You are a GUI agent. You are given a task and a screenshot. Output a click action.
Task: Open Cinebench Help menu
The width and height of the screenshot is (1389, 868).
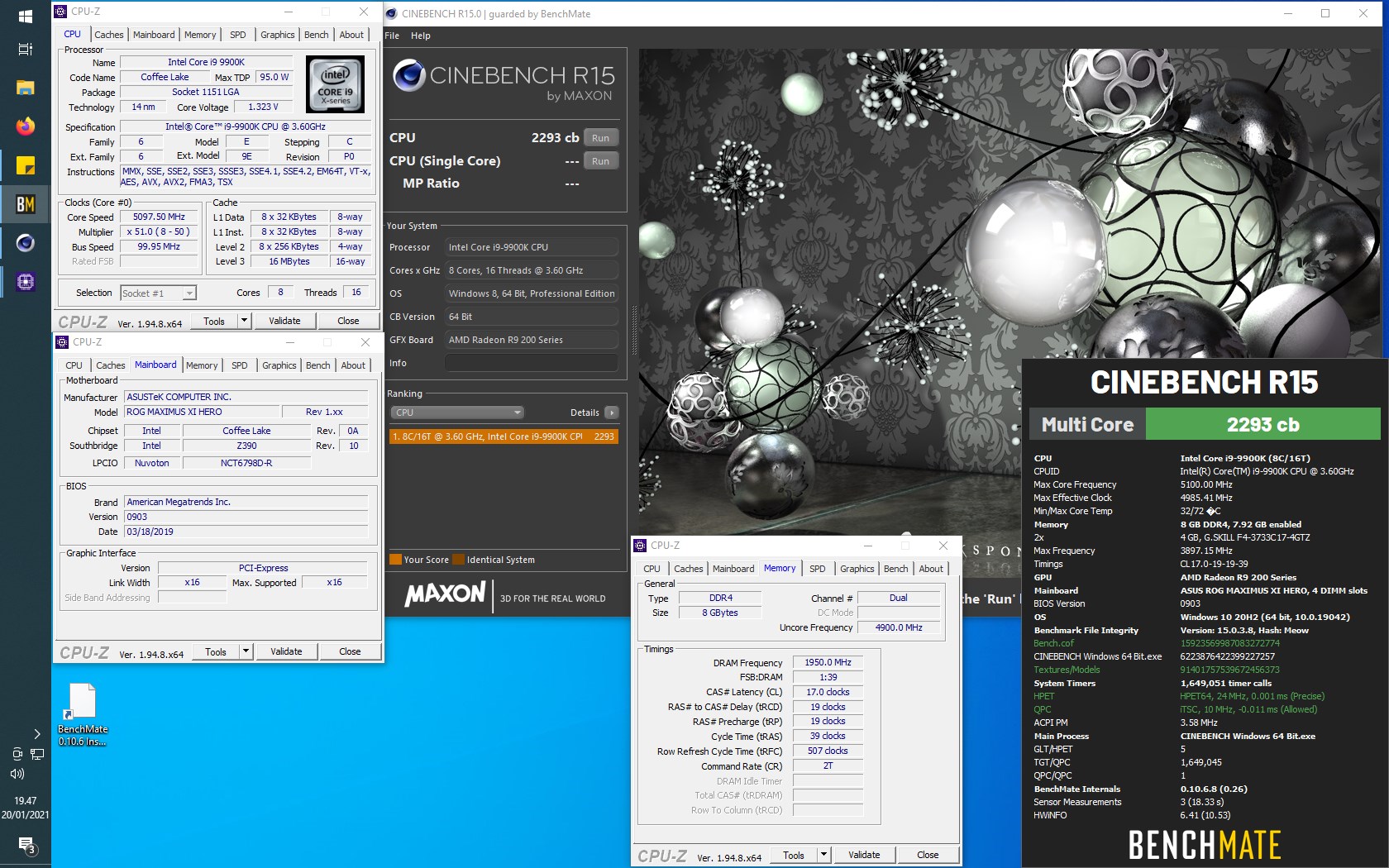[421, 36]
